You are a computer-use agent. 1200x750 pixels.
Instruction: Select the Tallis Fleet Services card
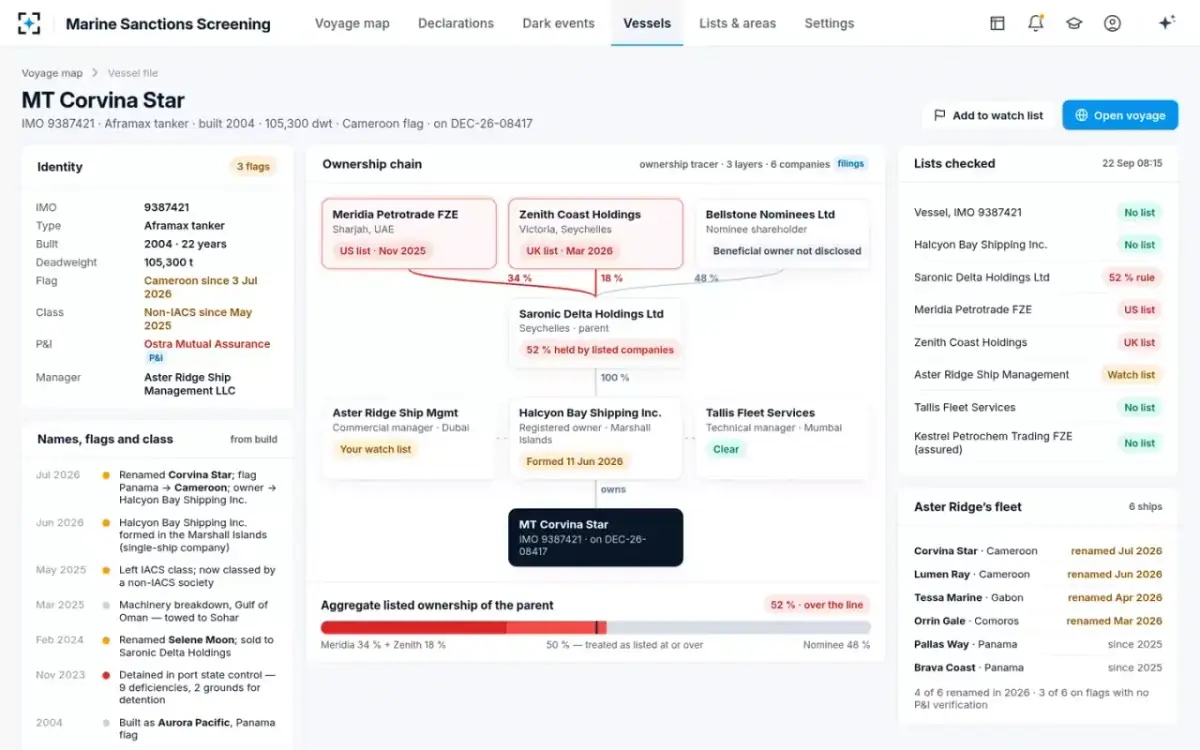(x=783, y=438)
